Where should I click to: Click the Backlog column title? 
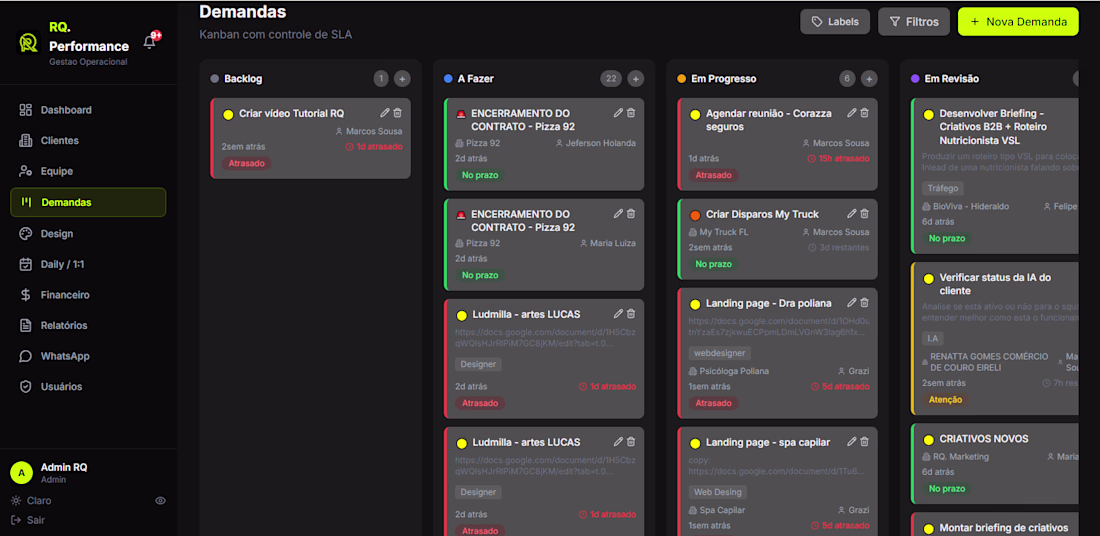tap(243, 79)
